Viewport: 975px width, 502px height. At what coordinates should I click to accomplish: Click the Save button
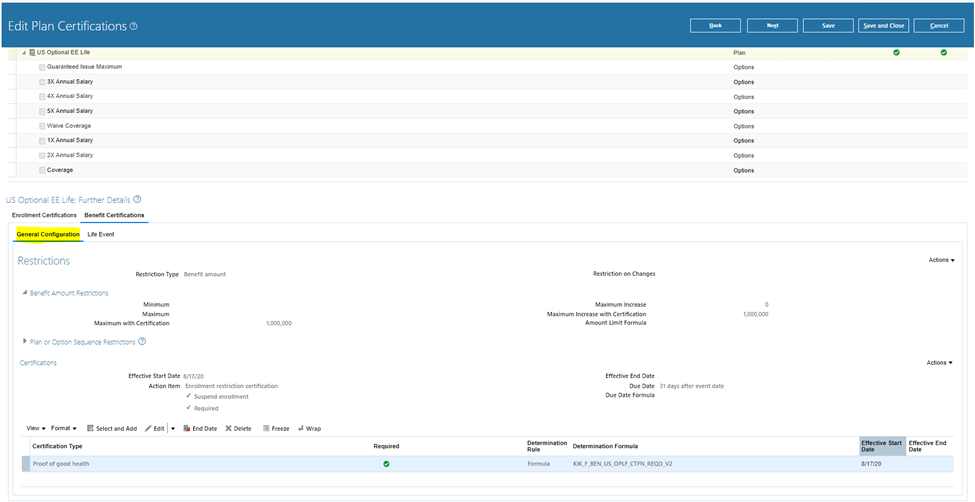[x=828, y=26]
